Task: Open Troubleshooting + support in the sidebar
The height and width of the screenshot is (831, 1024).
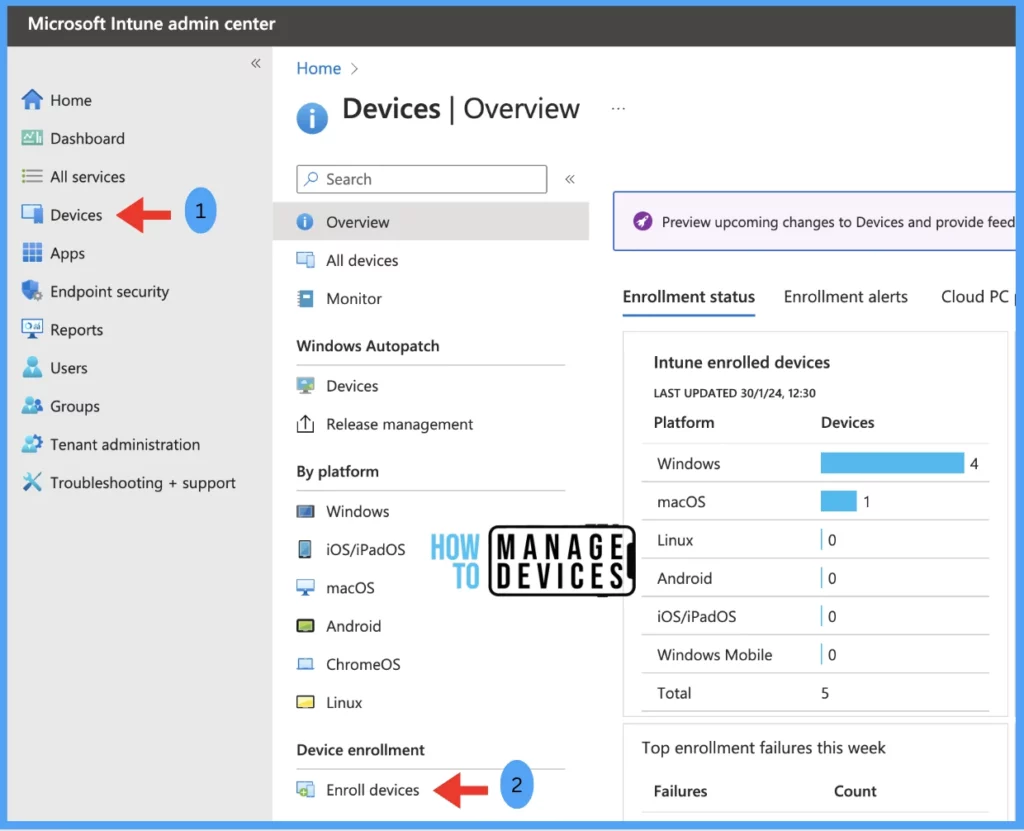Action: click(x=142, y=483)
